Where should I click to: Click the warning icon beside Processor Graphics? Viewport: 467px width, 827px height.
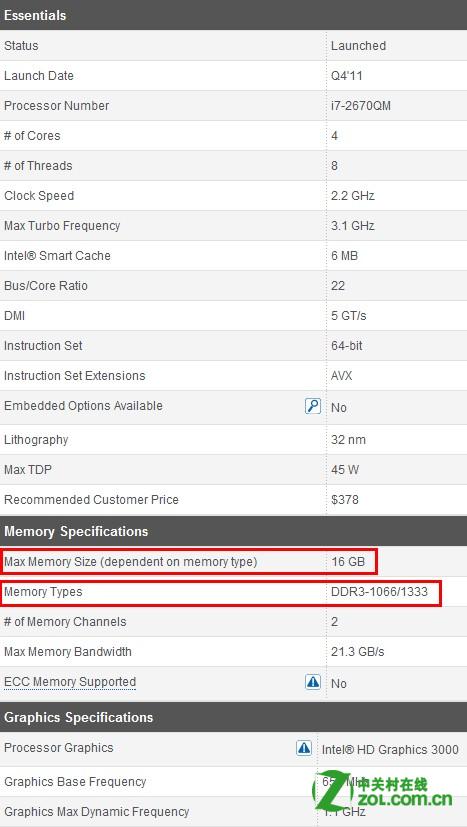pyautogui.click(x=304, y=747)
